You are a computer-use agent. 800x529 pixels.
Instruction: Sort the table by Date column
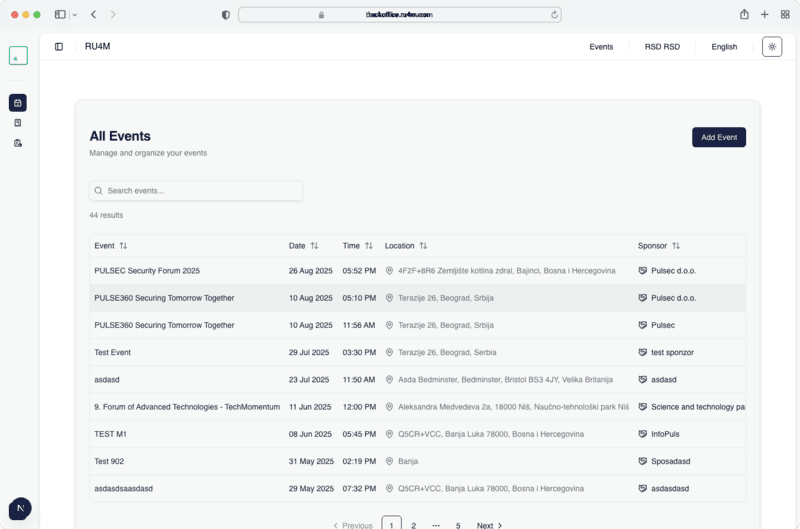click(x=303, y=246)
